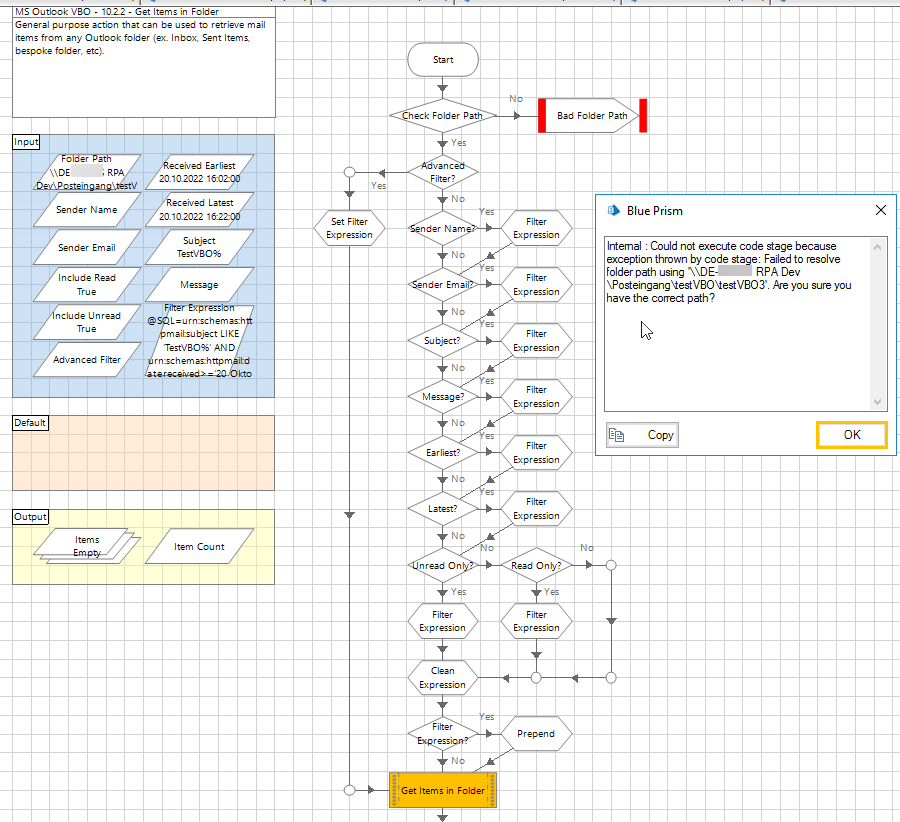This screenshot has width=900, height=822.
Task: Select the Bad Folder Path exception stage
Action: [592, 115]
